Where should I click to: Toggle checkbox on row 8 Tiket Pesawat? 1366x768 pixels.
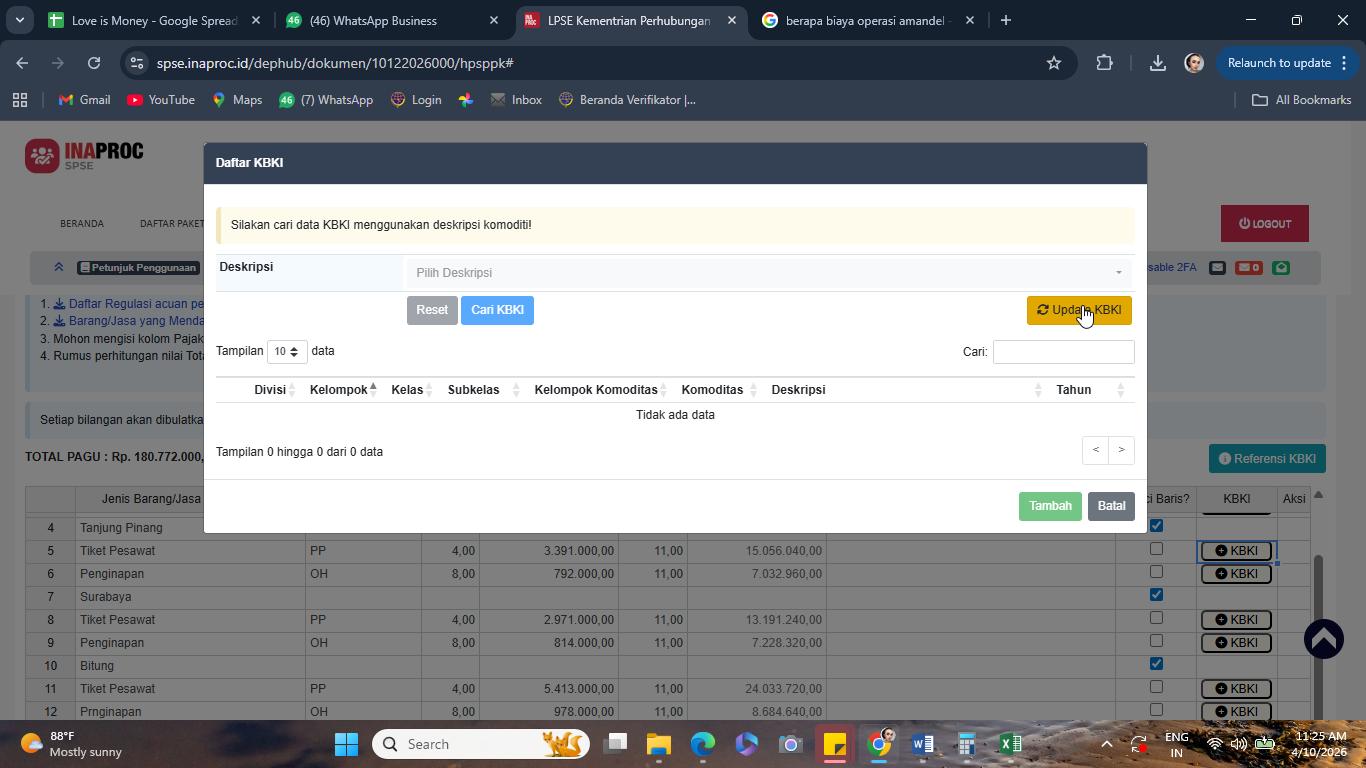(1156, 618)
